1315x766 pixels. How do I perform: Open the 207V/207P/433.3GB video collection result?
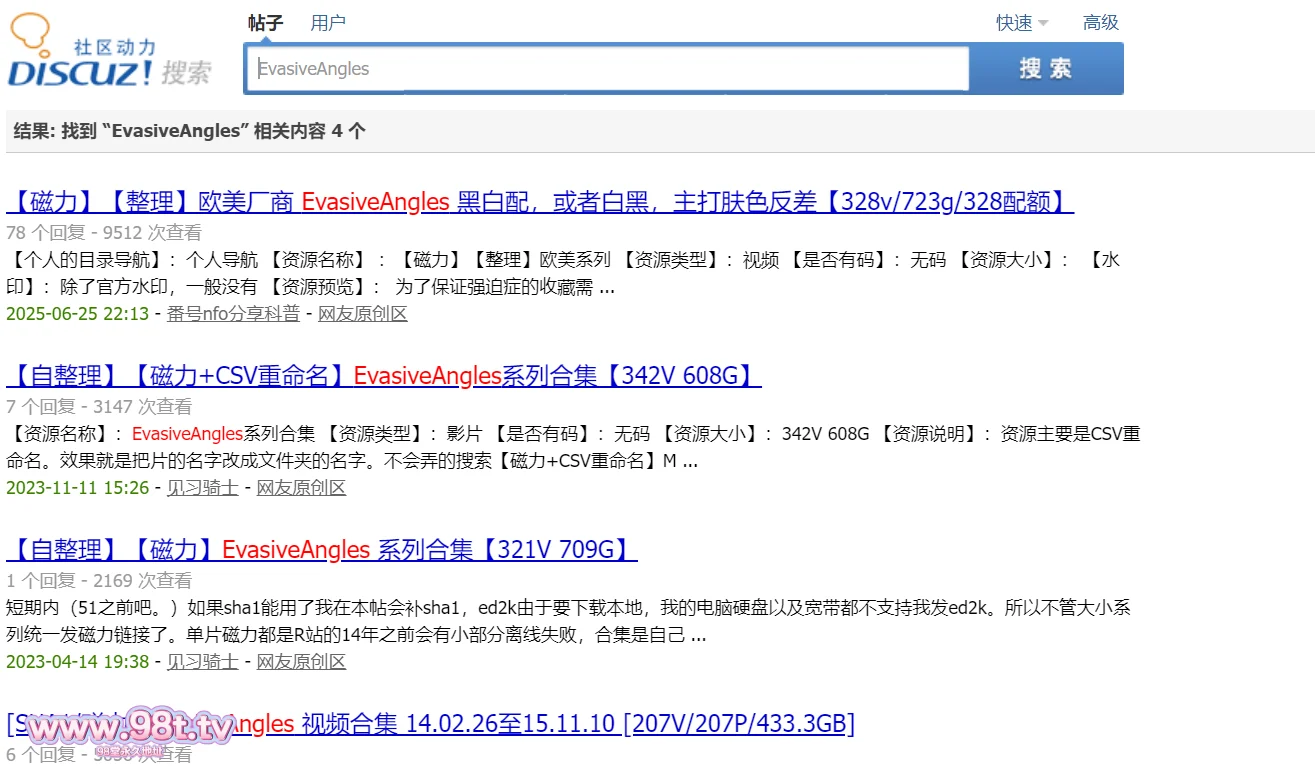click(x=575, y=723)
